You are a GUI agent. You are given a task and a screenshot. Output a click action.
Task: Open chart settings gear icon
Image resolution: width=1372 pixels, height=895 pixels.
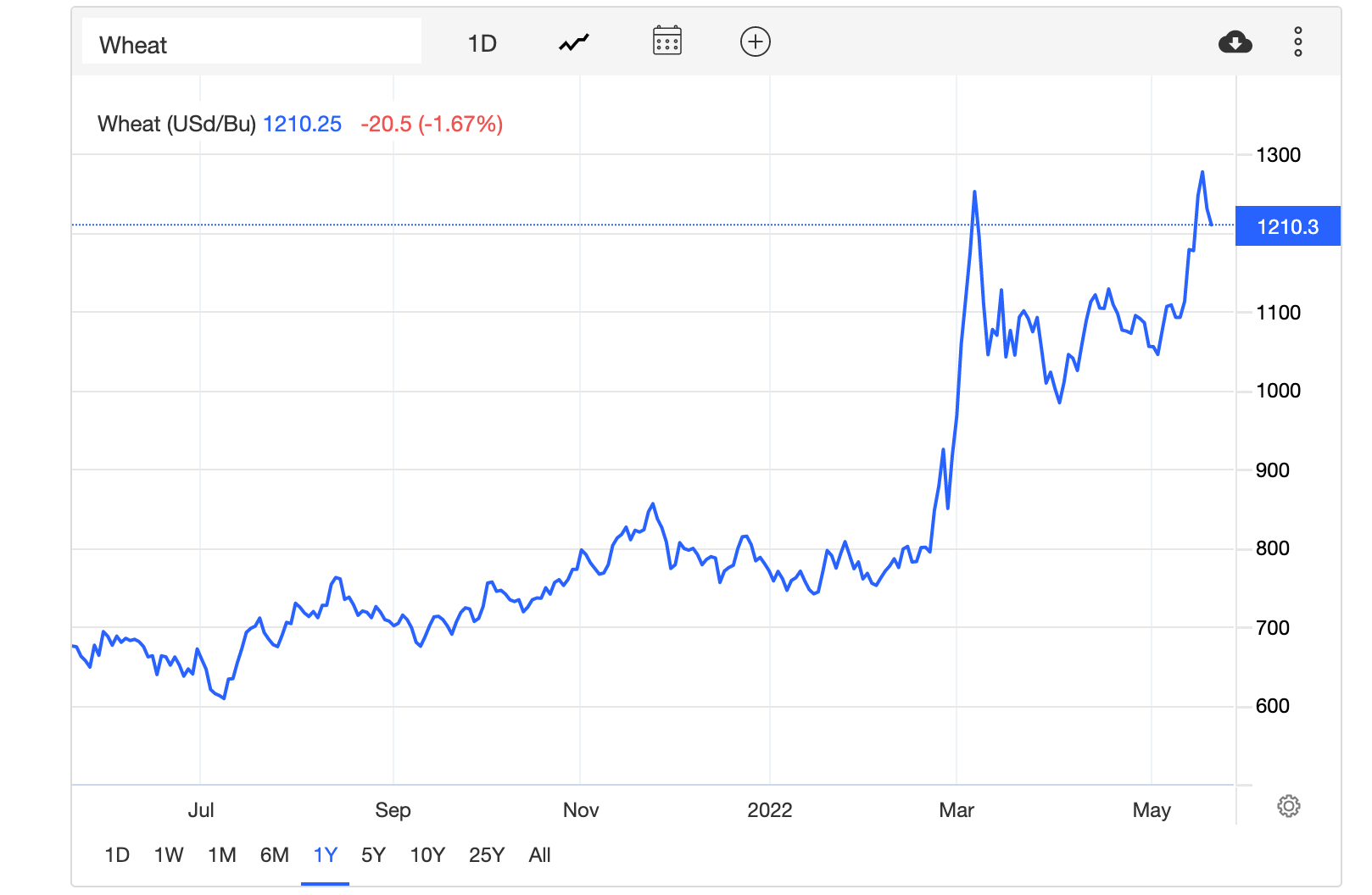(1289, 806)
